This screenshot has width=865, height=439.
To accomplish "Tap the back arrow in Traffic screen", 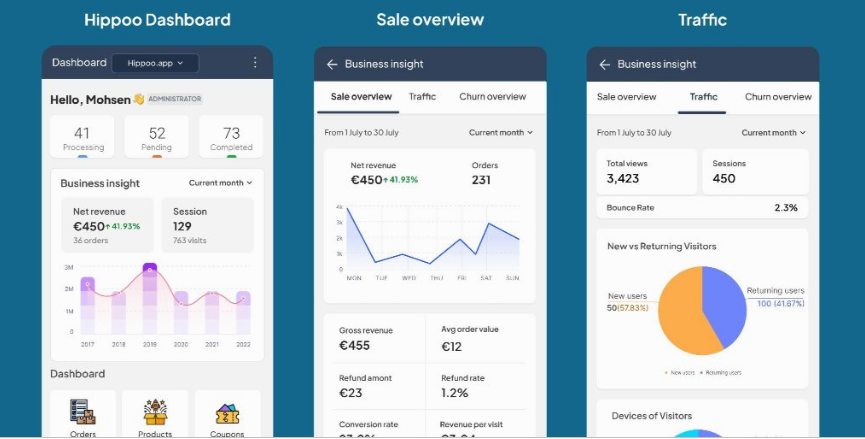I will click(605, 65).
